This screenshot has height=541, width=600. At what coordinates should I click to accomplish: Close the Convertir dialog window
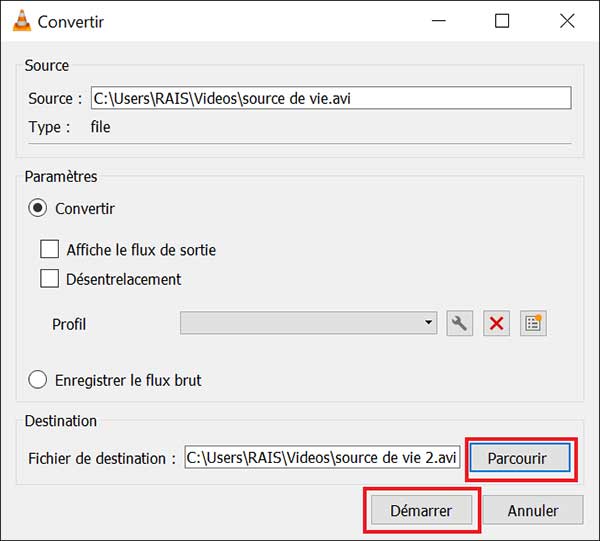pyautogui.click(x=567, y=21)
